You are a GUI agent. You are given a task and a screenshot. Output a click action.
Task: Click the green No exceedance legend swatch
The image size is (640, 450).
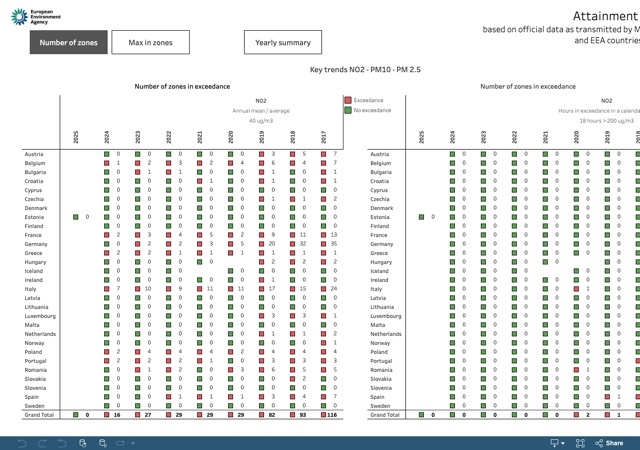pos(348,110)
